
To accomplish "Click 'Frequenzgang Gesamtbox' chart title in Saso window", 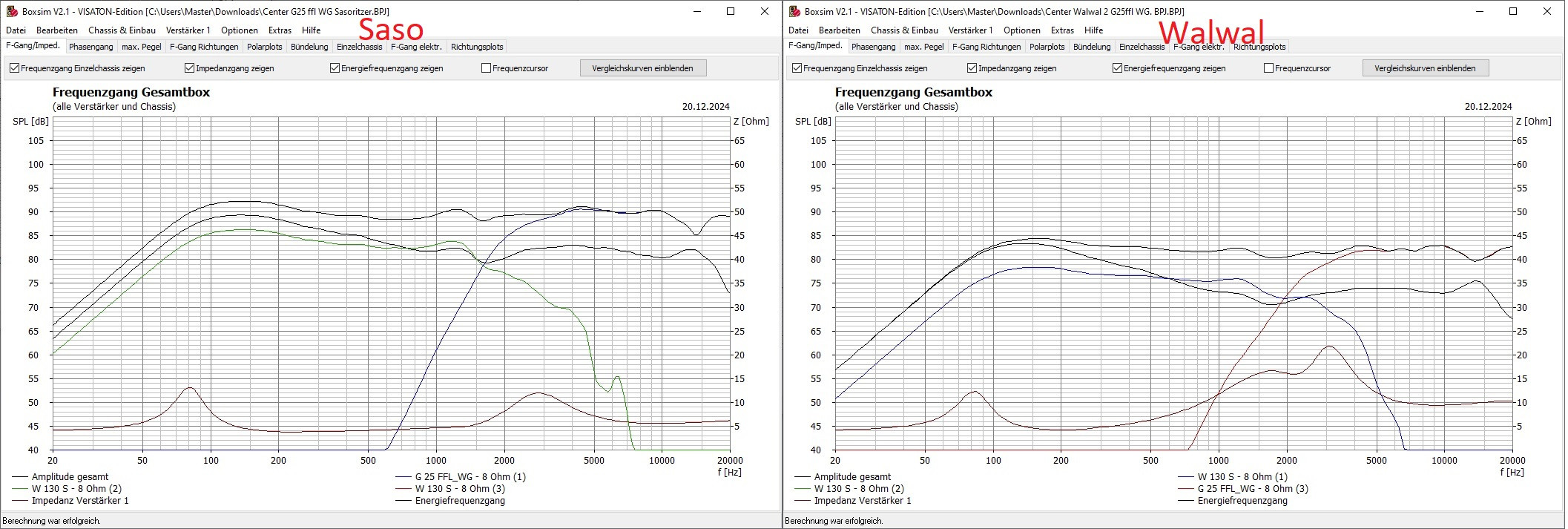I will pos(131,92).
